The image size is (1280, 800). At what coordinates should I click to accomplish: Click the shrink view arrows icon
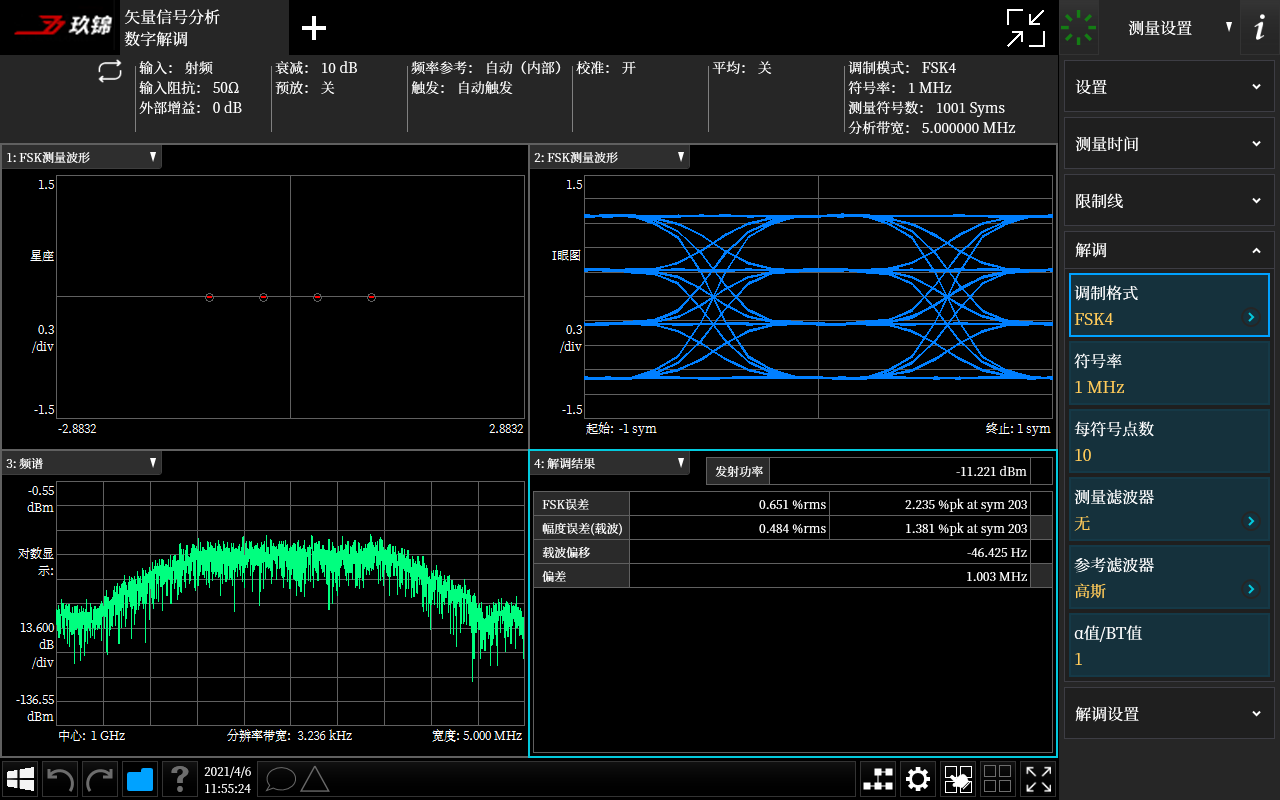point(1026,28)
